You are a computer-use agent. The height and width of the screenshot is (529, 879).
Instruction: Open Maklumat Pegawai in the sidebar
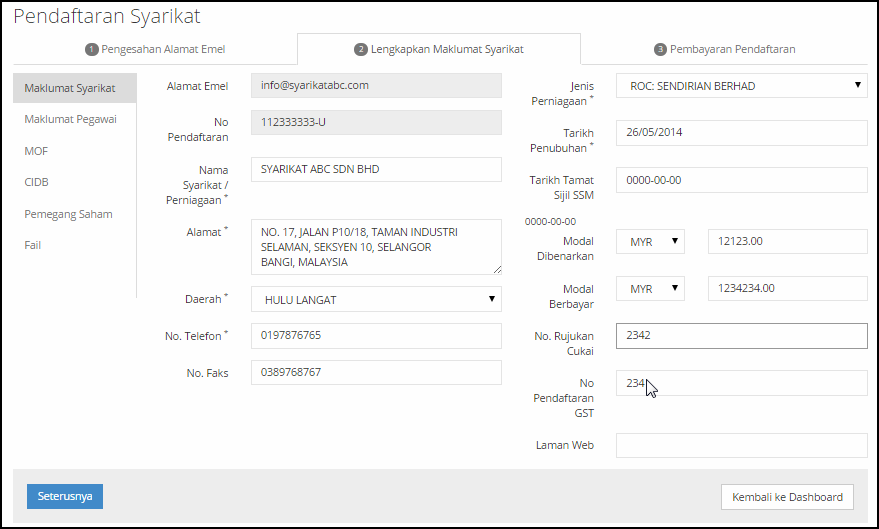point(70,119)
